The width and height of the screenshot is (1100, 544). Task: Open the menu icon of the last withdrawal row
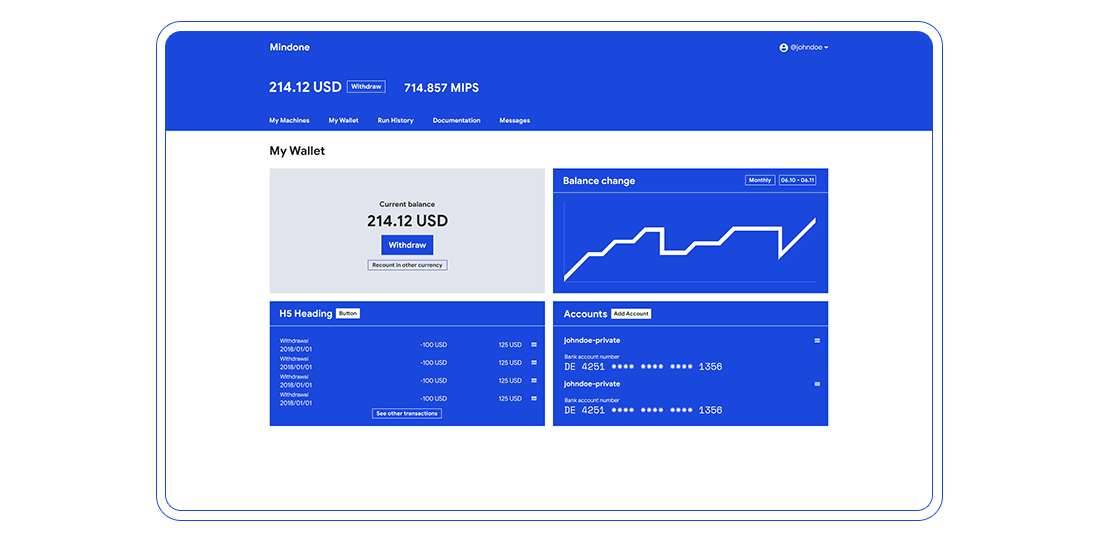[x=534, y=398]
